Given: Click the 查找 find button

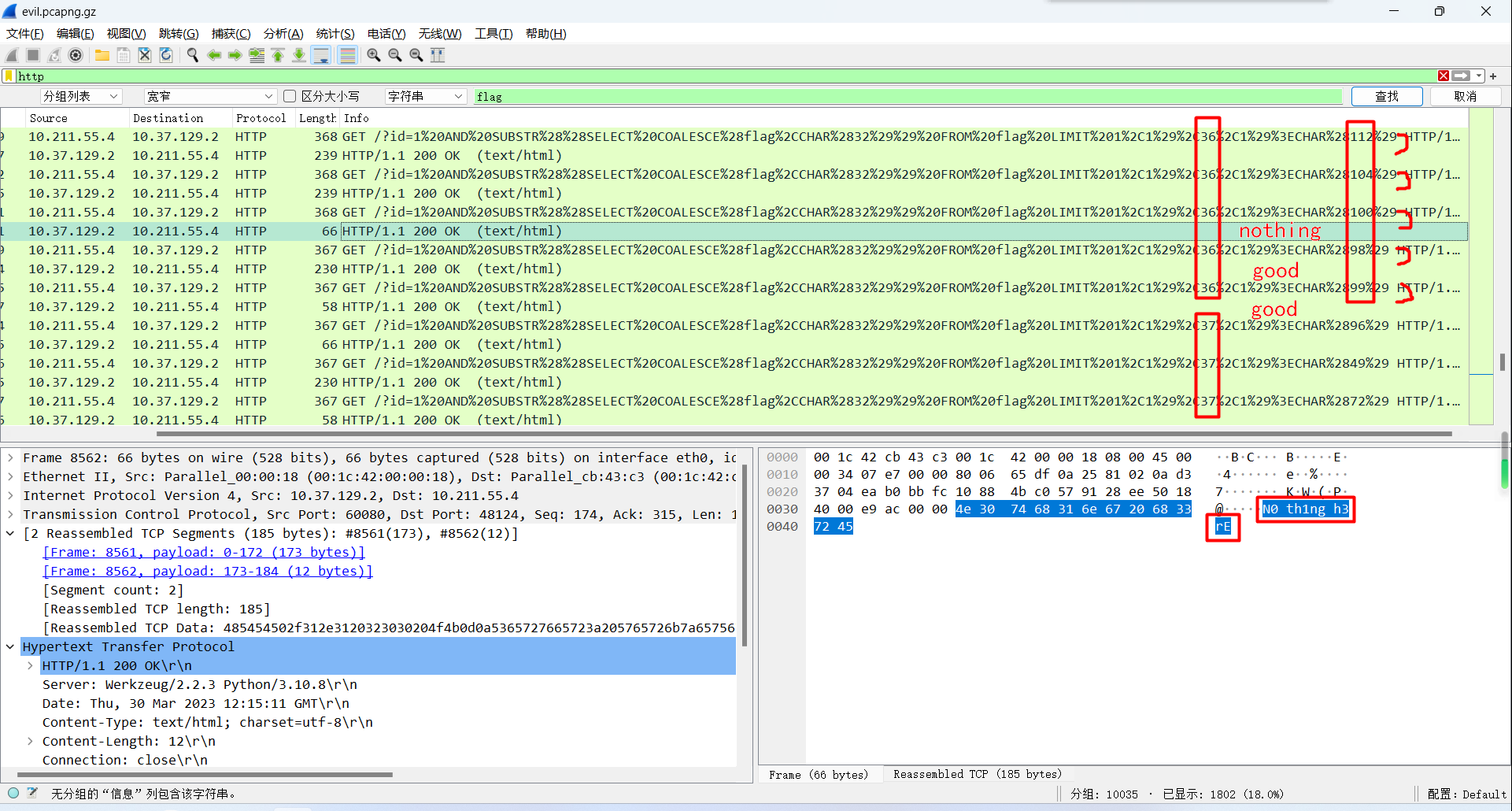Looking at the screenshot, I should coord(1386,96).
